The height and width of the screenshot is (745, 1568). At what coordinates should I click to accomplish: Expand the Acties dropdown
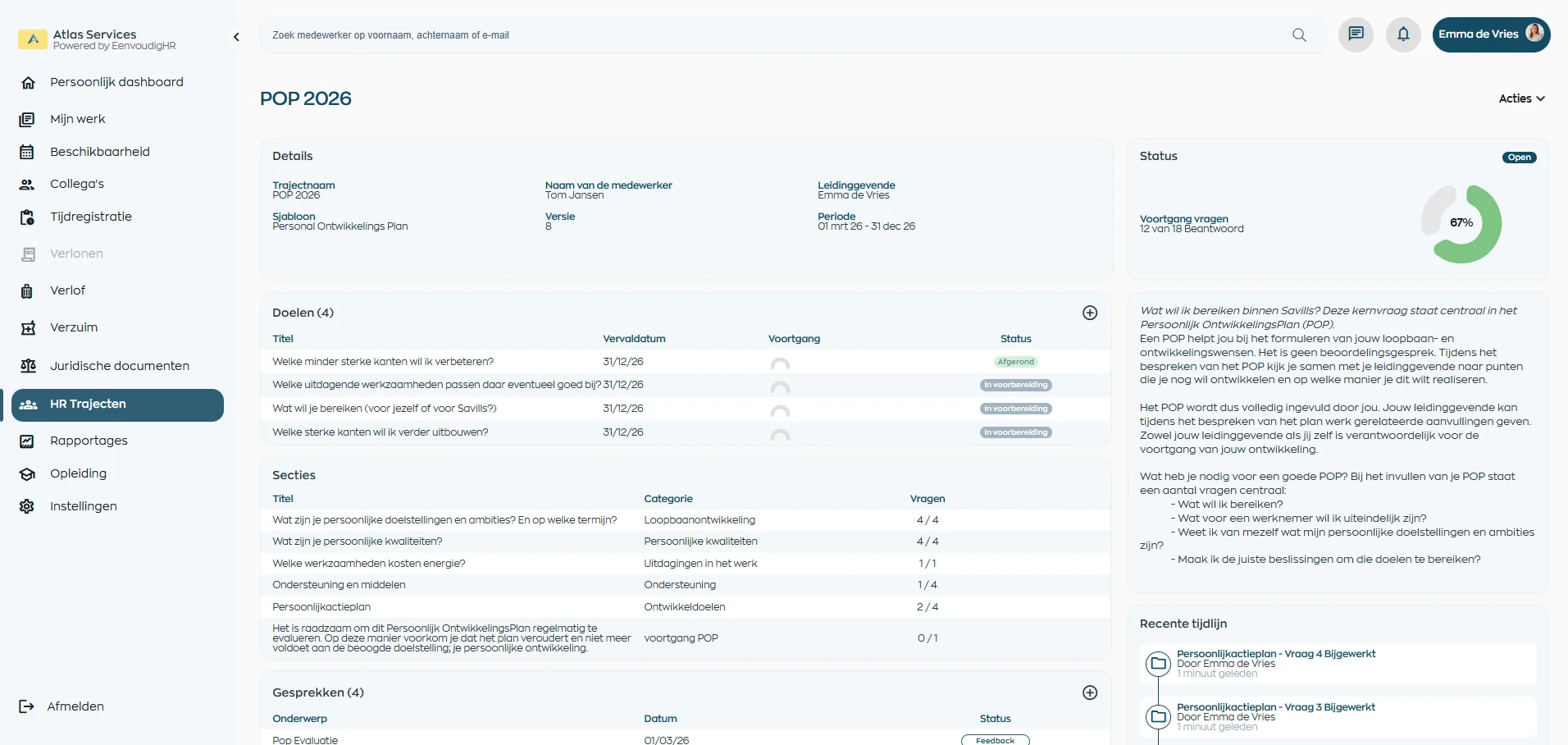(1521, 98)
